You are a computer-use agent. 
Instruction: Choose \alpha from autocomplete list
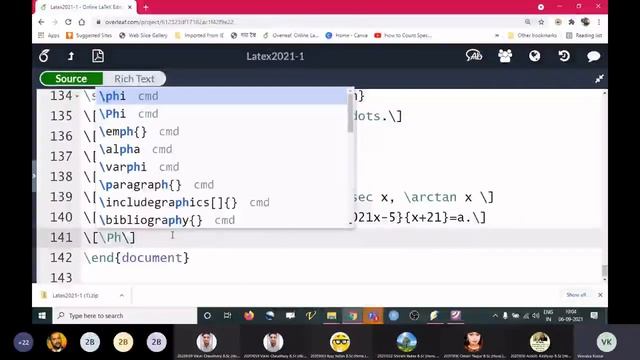click(x=221, y=149)
